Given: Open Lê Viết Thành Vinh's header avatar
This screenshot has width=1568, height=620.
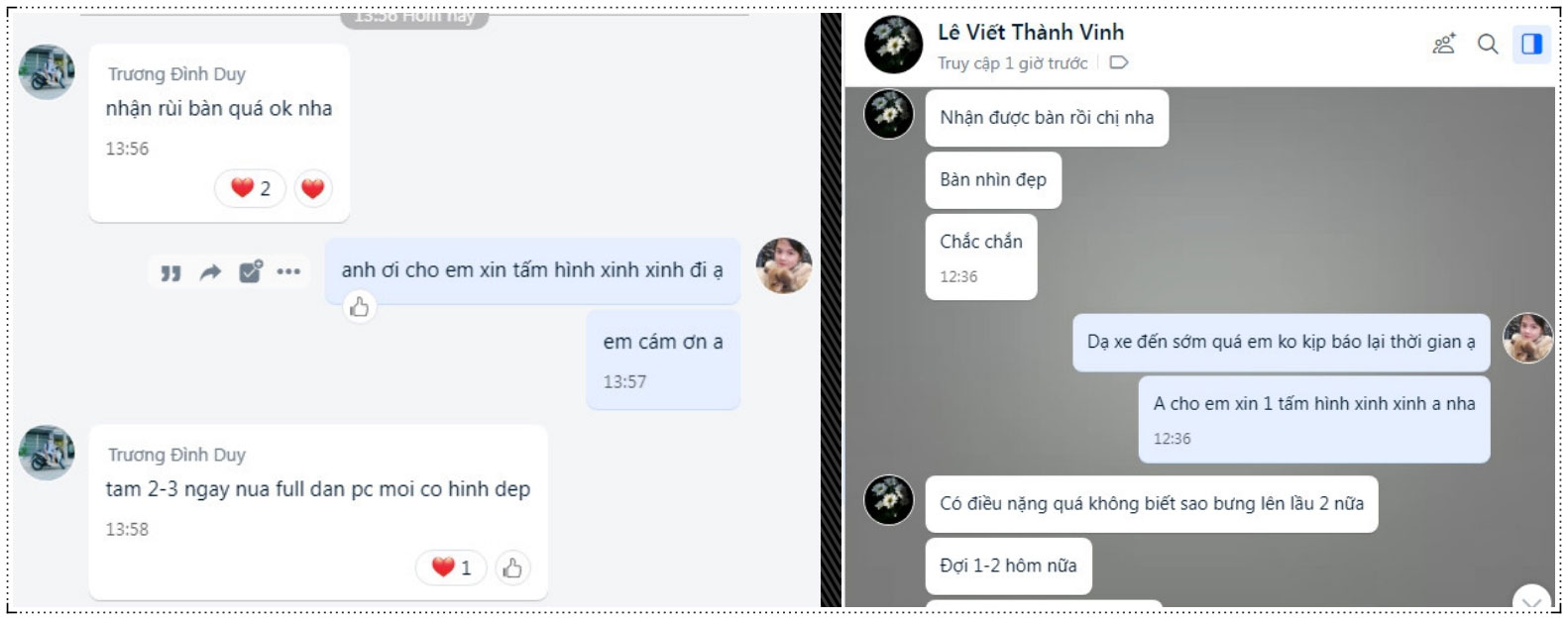Looking at the screenshot, I should click(x=894, y=45).
